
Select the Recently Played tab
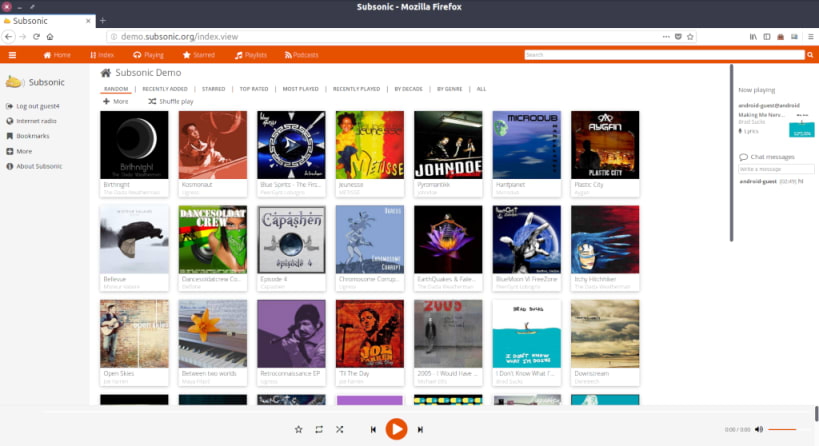(x=356, y=89)
